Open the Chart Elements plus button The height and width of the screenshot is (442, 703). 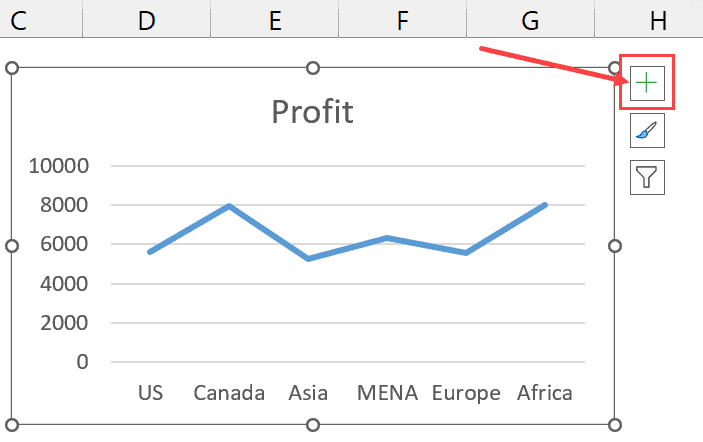click(647, 83)
